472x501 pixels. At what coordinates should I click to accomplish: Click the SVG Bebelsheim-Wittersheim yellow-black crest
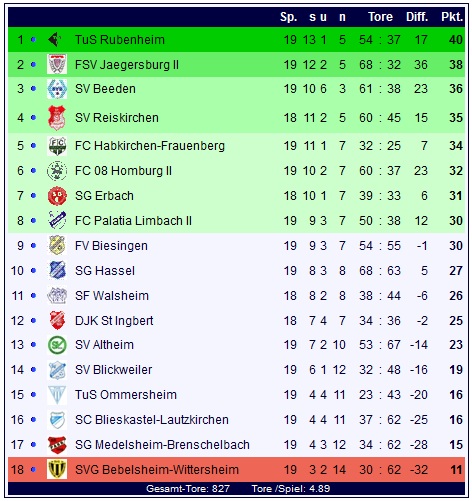point(57,469)
